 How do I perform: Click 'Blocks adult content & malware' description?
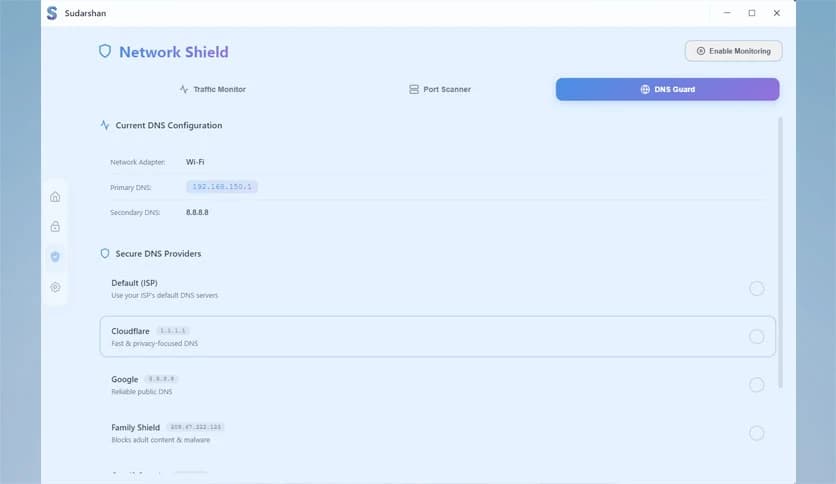point(160,440)
